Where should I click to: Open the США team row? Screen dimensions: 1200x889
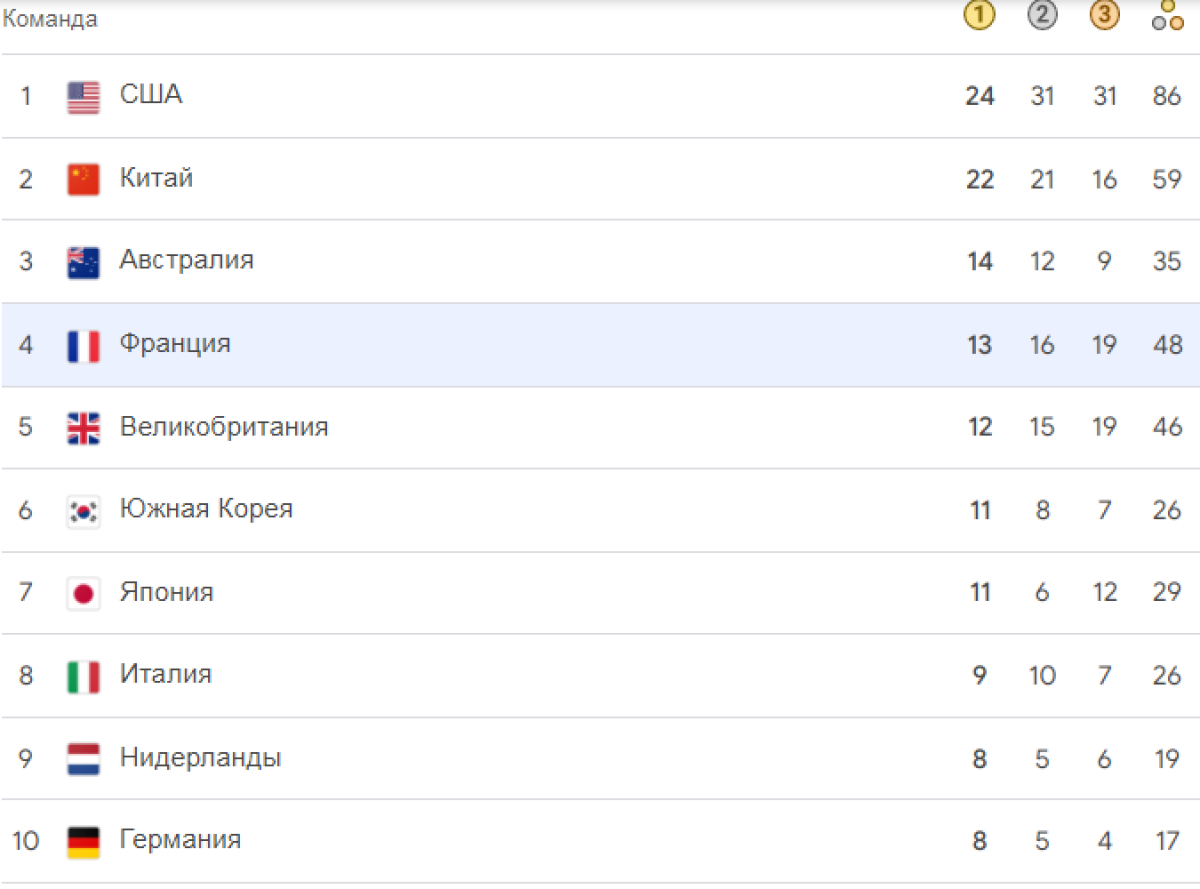click(600, 96)
